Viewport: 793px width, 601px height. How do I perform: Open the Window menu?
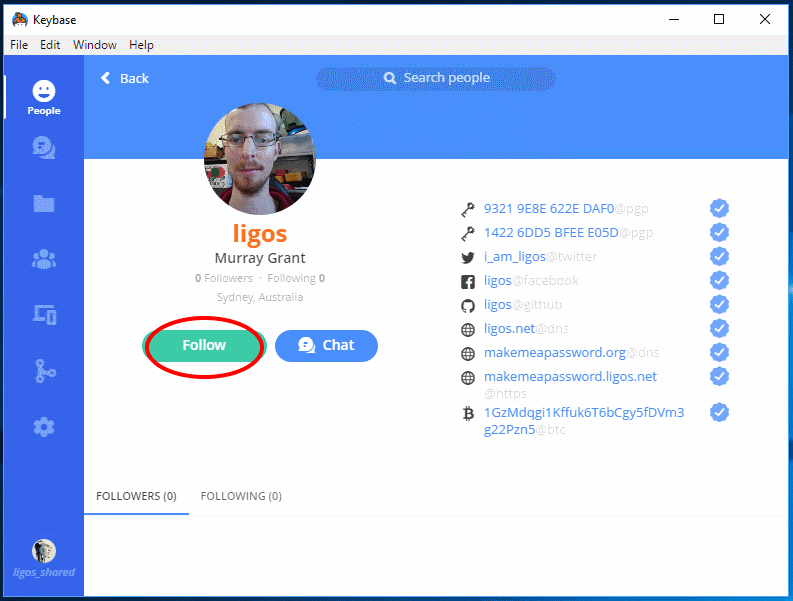(x=95, y=45)
